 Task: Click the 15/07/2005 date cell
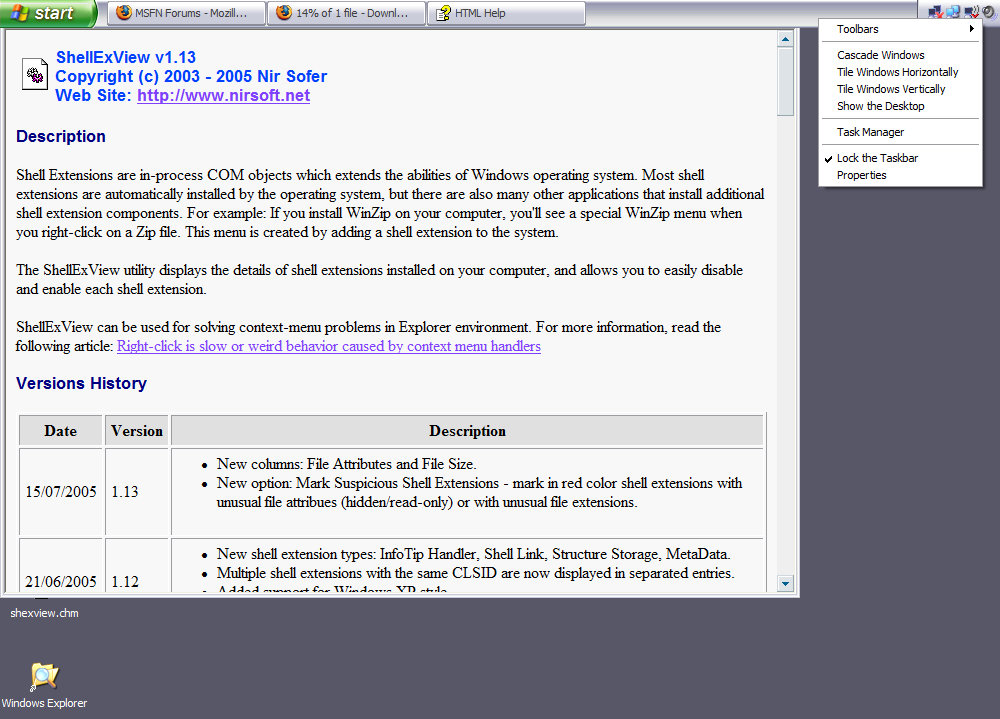61,492
